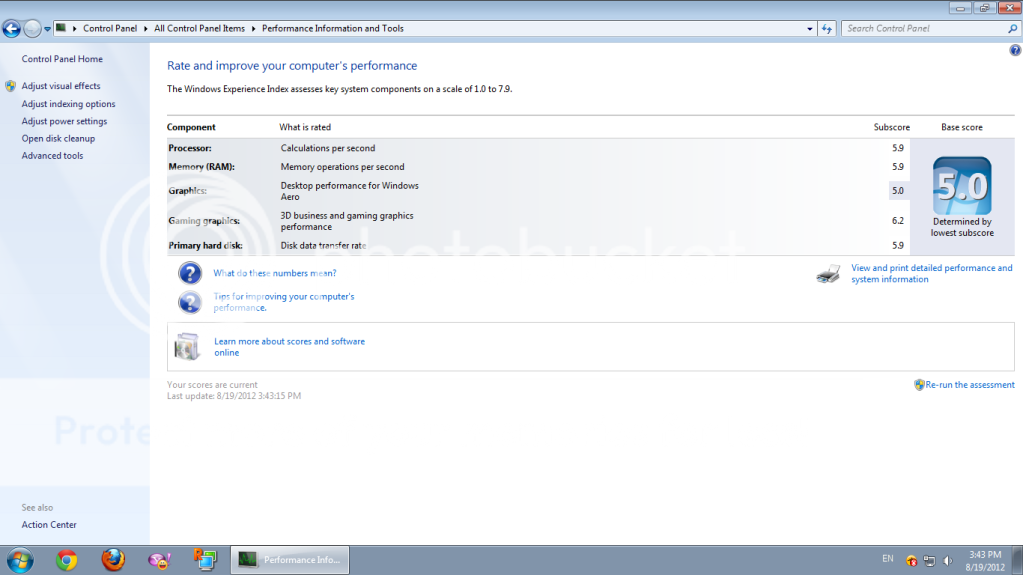Click the refresh button beside address bar
This screenshot has width=1023, height=575.
click(827, 29)
